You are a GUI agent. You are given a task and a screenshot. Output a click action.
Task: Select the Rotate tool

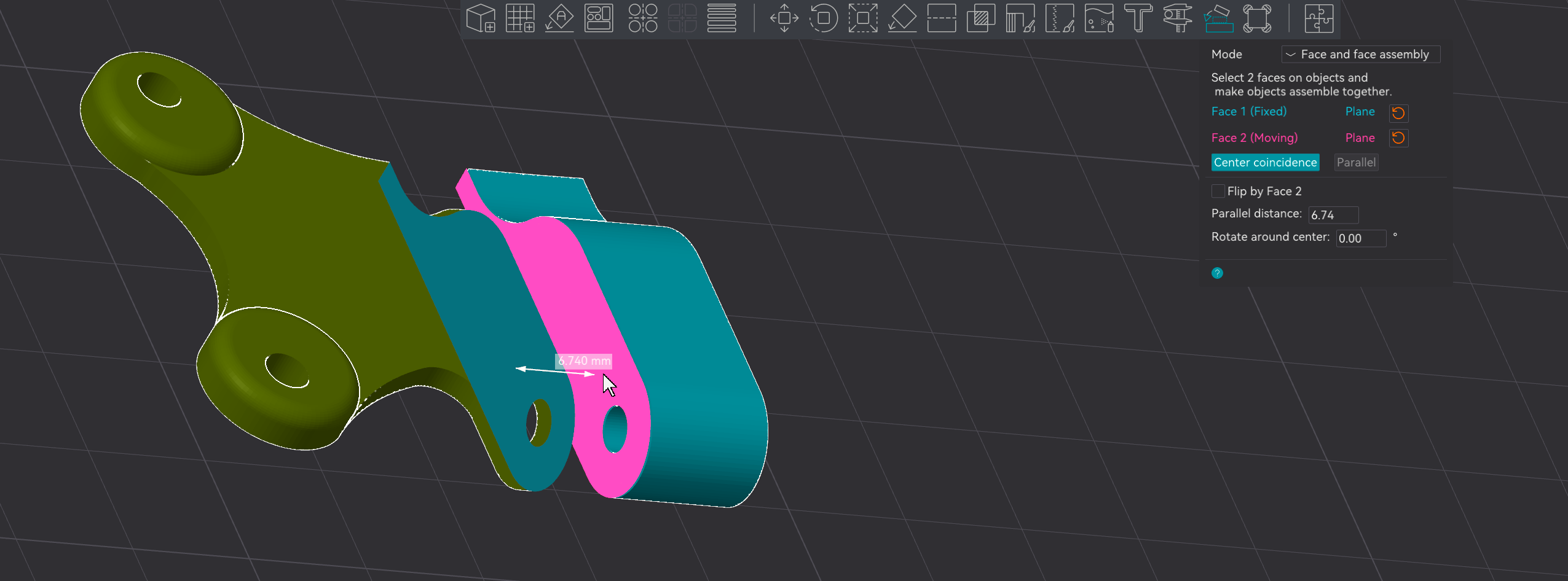pyautogui.click(x=824, y=18)
